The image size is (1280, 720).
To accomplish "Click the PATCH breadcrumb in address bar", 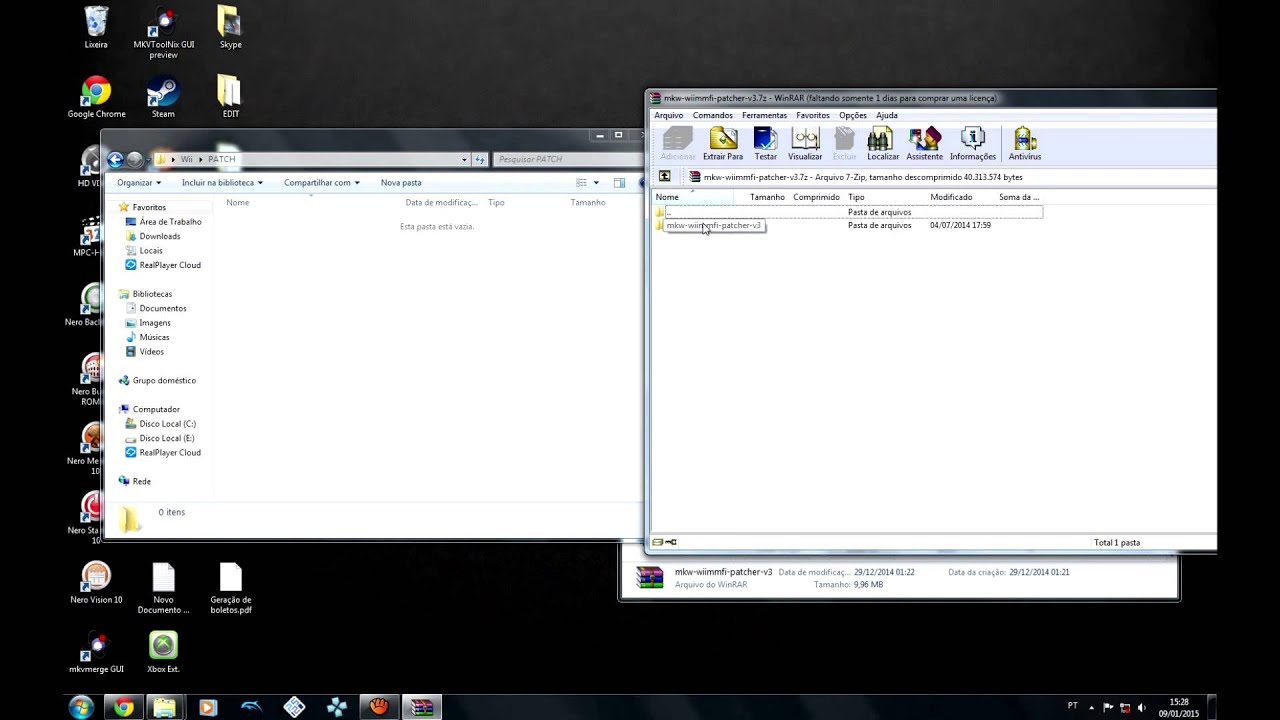I will pos(222,160).
